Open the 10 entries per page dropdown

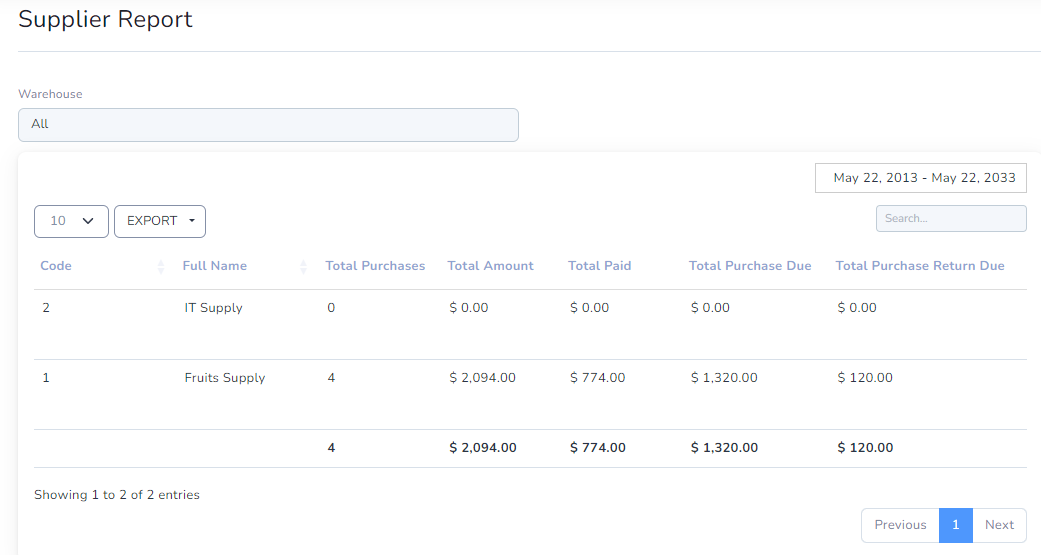[71, 221]
